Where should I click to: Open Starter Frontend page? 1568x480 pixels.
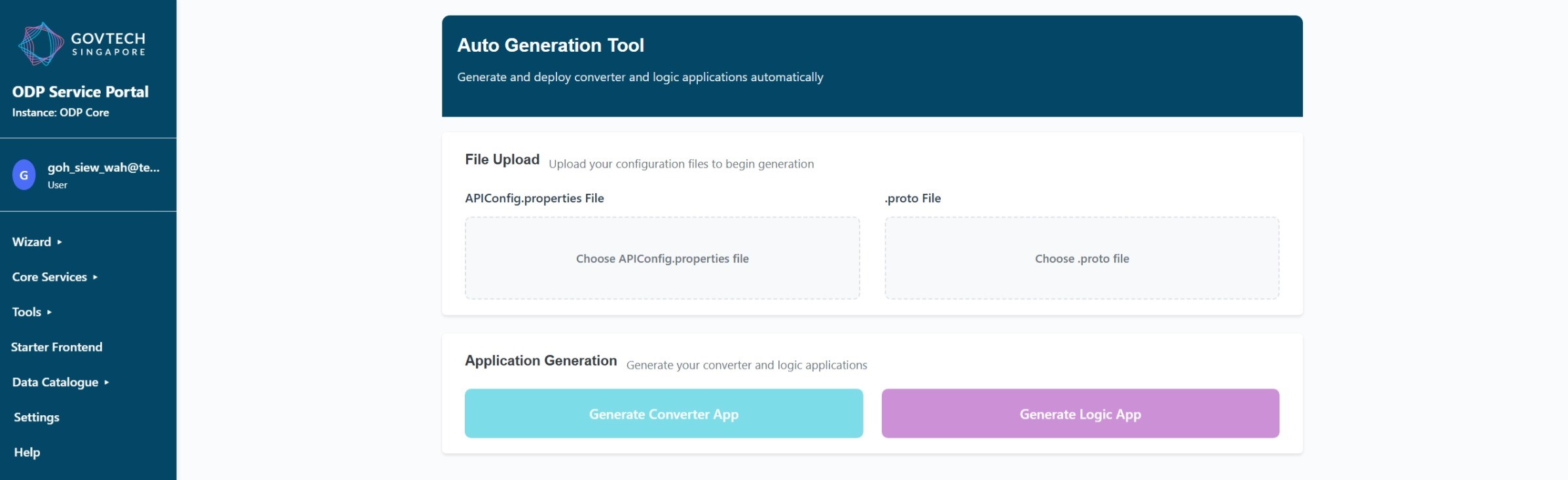pyautogui.click(x=57, y=347)
